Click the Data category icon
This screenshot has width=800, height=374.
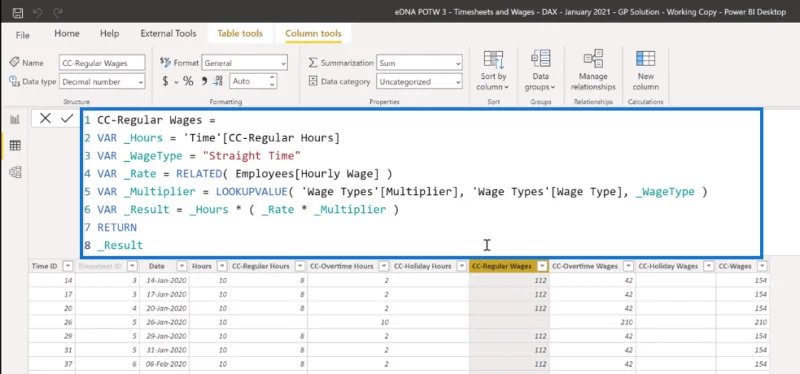pyautogui.click(x=313, y=81)
